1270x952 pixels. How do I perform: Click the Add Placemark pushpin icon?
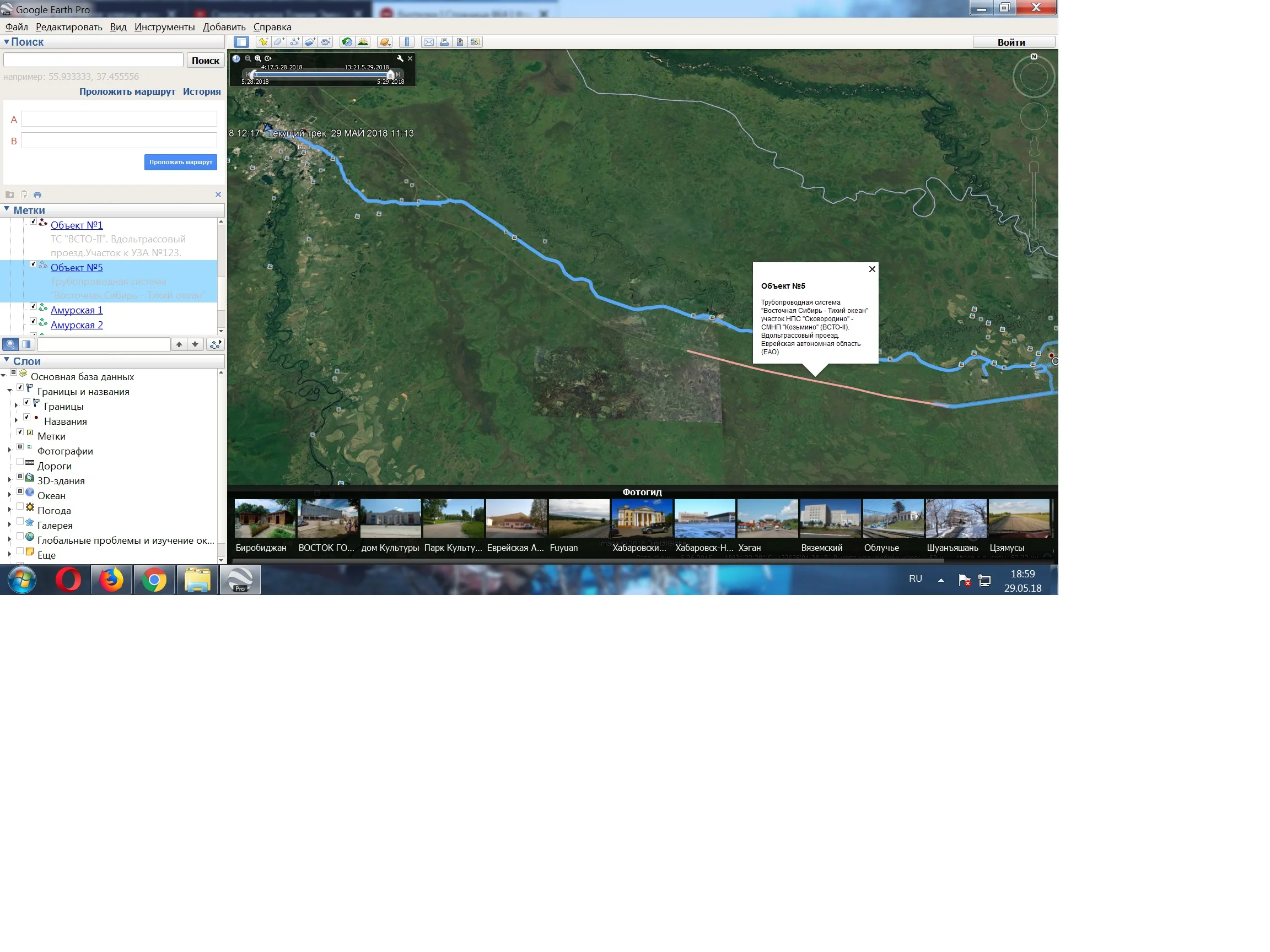tap(263, 42)
